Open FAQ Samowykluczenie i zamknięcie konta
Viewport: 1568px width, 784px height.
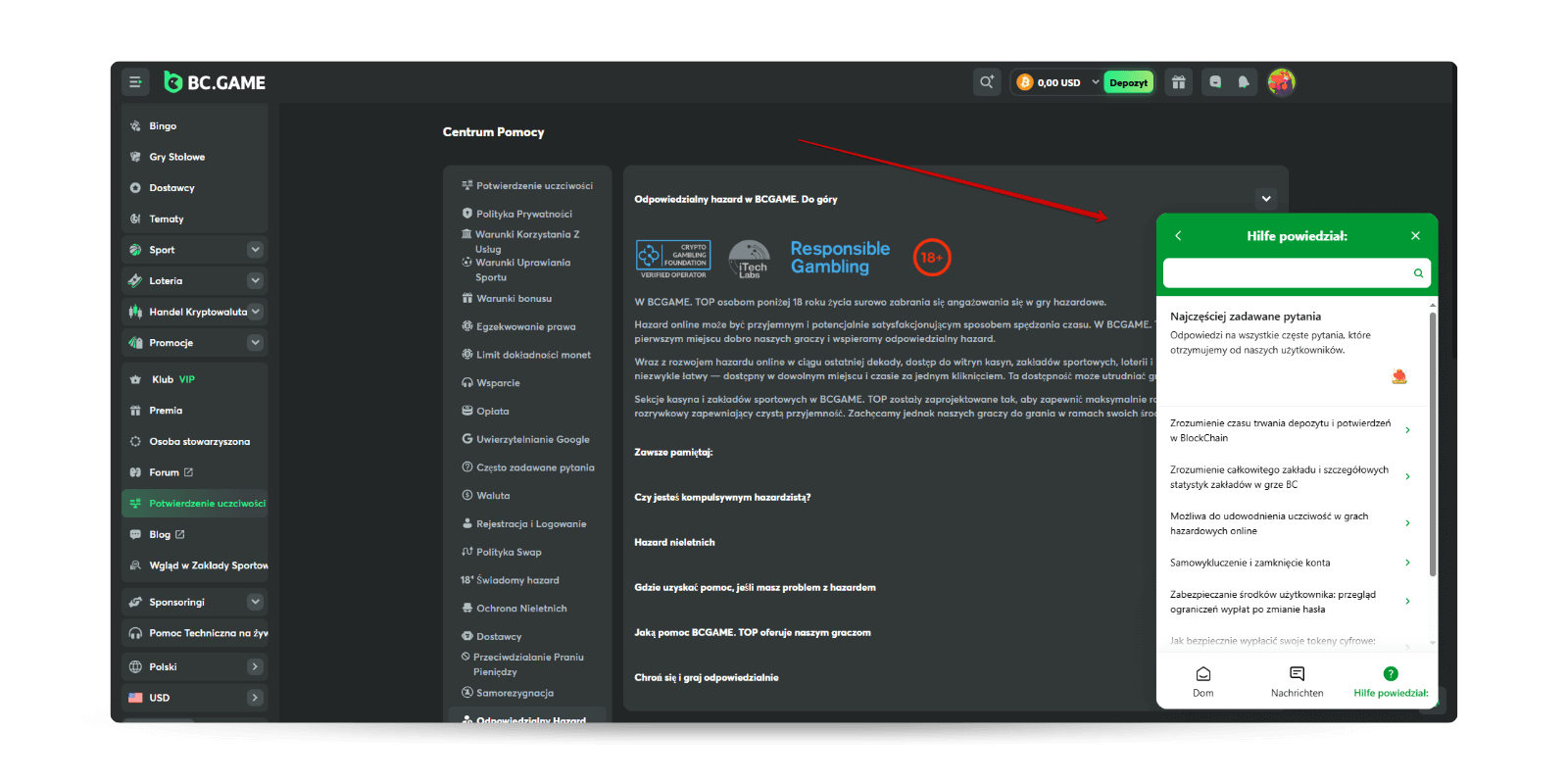click(x=1294, y=563)
